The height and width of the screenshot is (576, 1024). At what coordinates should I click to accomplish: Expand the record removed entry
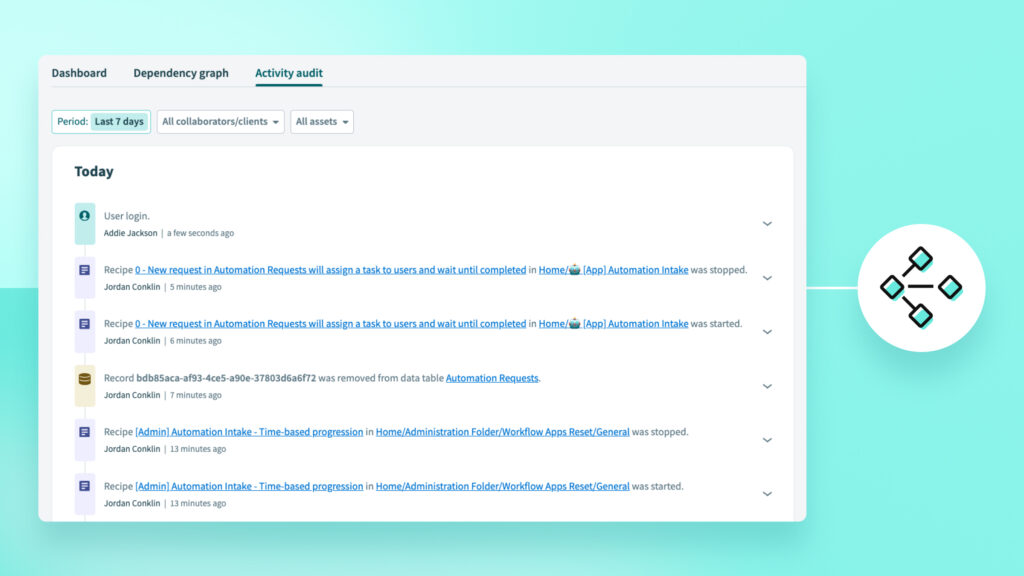pyautogui.click(x=767, y=386)
